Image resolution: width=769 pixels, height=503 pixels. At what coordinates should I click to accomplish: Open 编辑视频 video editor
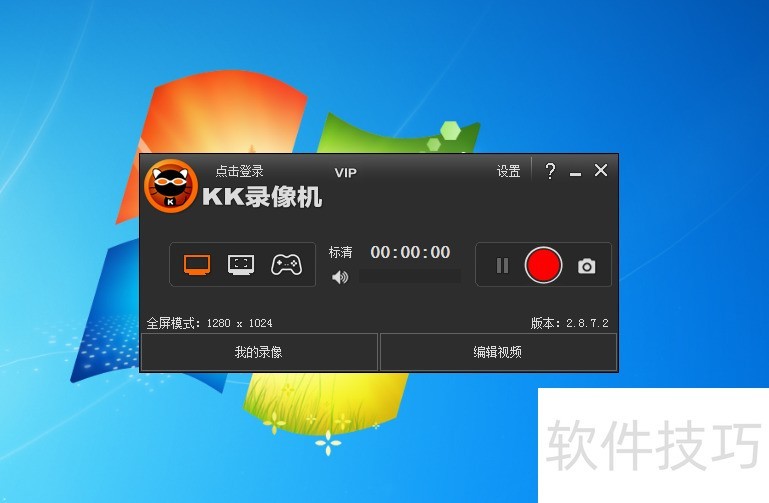(498, 352)
